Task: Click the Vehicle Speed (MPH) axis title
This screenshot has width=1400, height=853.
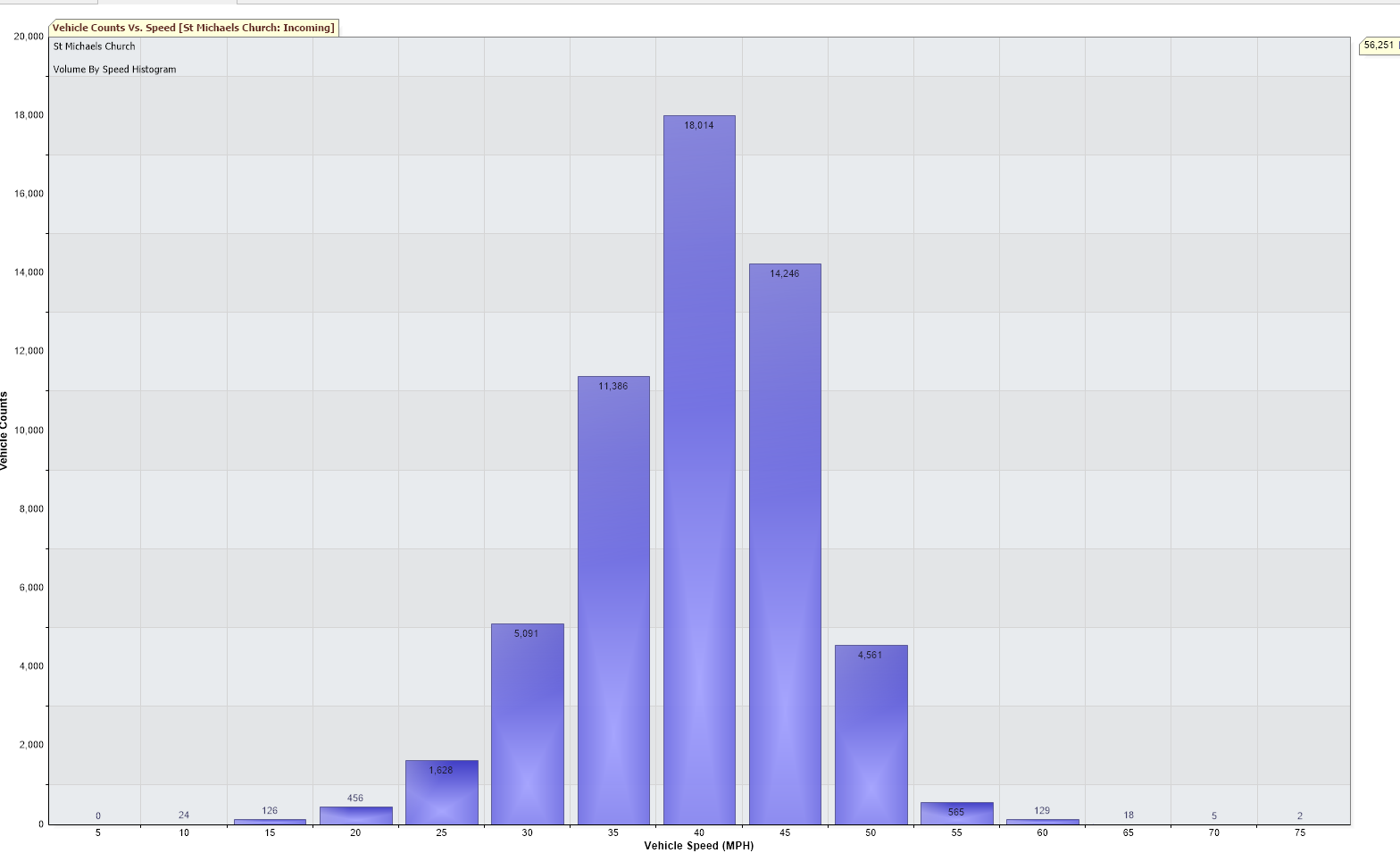Action: point(698,846)
